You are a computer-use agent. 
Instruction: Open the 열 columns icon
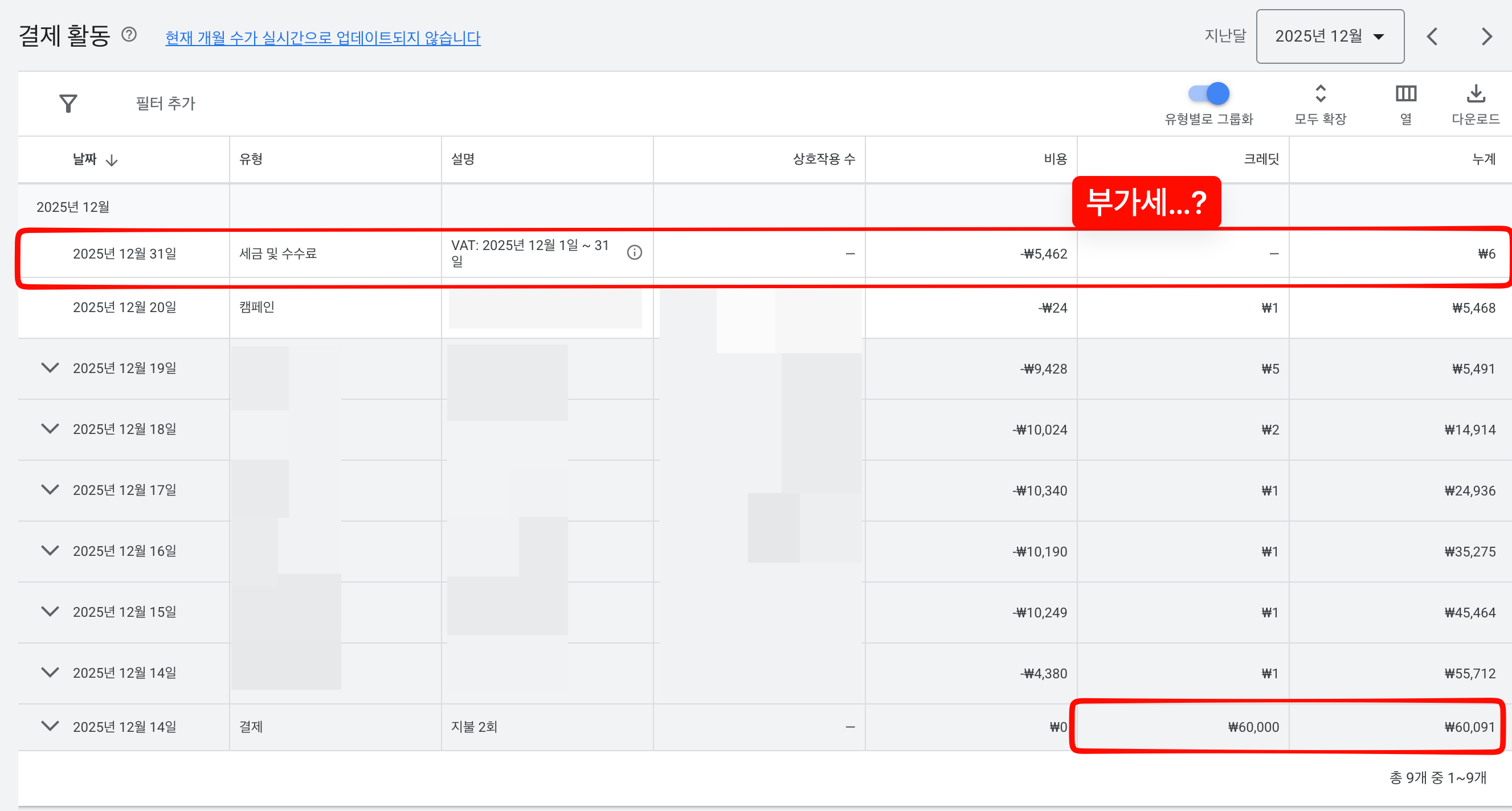pos(1406,94)
